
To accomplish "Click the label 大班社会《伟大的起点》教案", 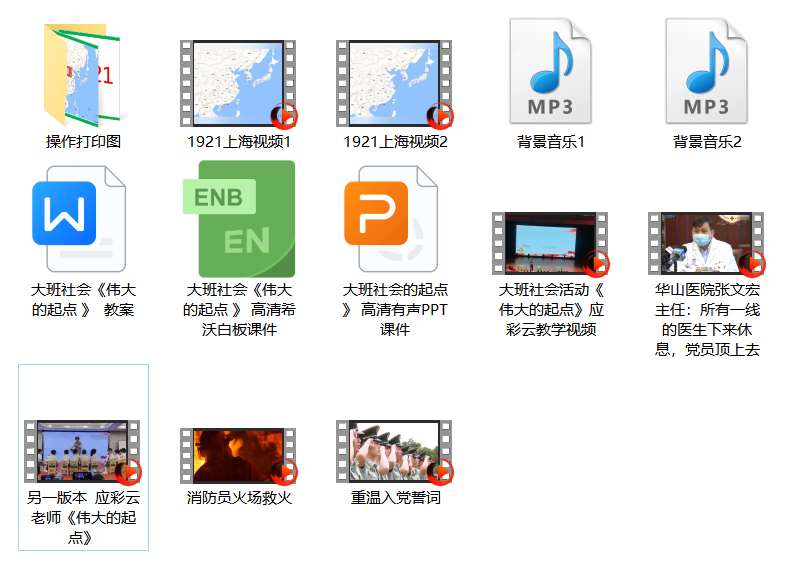I will [83, 300].
